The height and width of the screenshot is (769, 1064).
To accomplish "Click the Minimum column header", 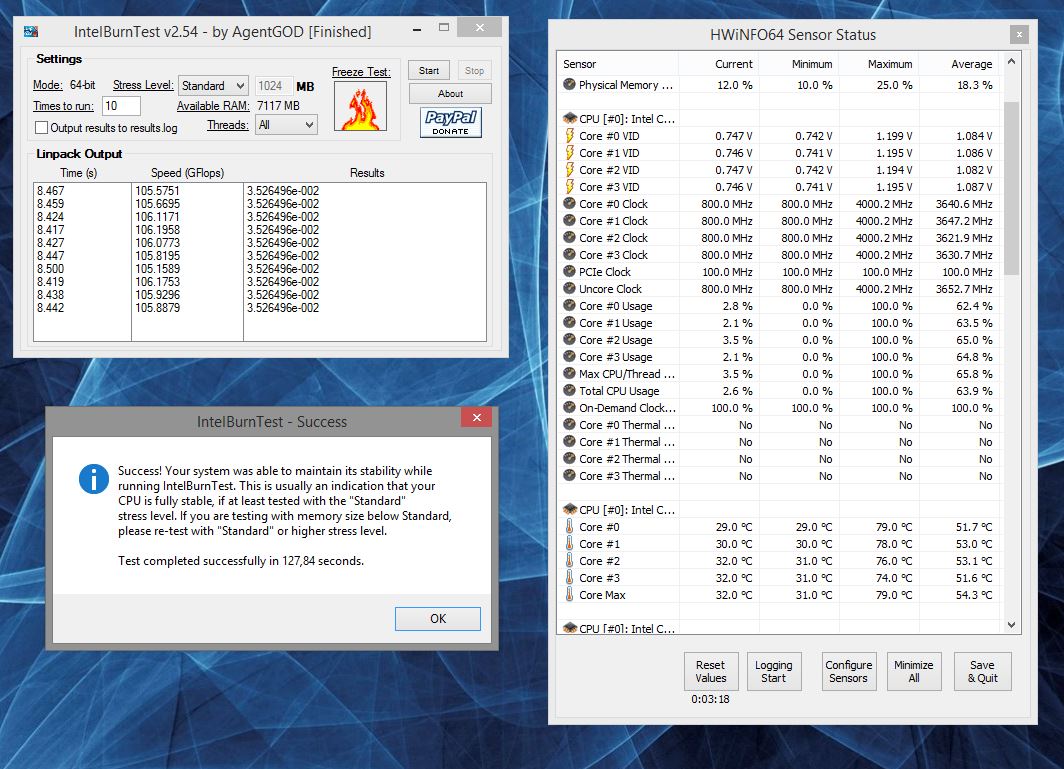I will (798, 64).
